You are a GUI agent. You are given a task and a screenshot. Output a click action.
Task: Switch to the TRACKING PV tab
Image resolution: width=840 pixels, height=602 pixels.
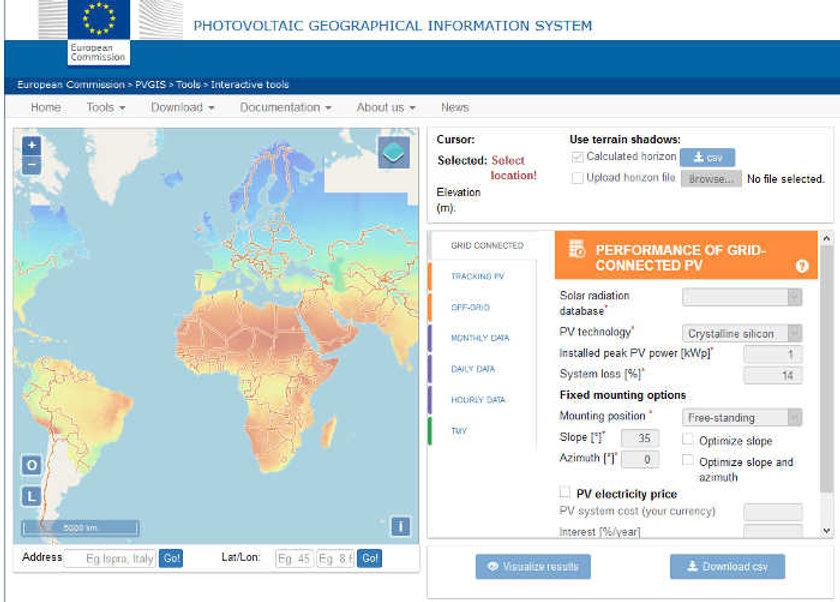point(478,275)
